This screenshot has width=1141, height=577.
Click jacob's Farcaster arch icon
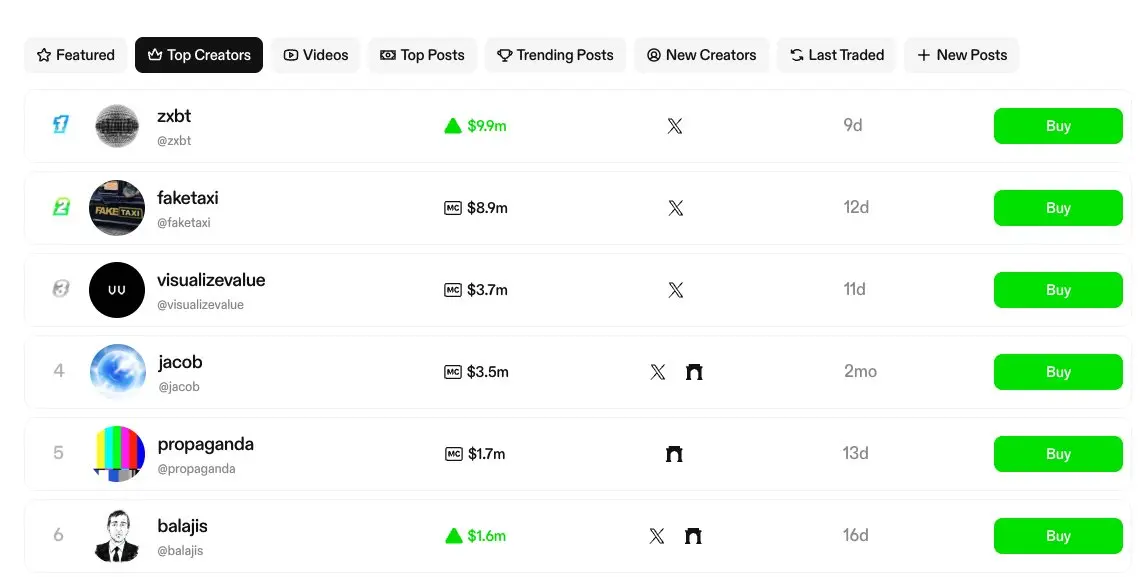(694, 372)
